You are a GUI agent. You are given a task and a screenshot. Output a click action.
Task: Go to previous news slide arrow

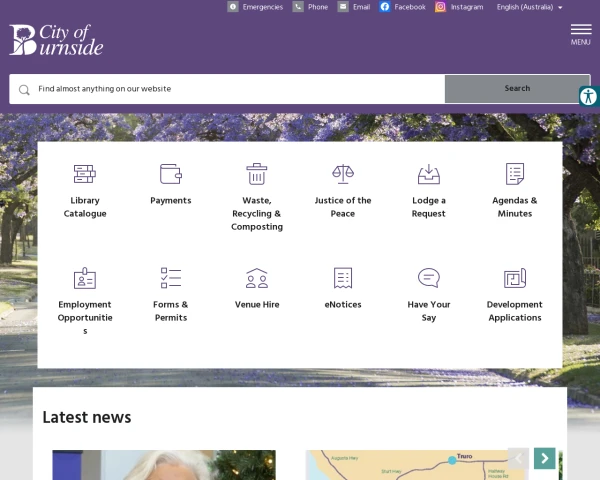(518, 458)
